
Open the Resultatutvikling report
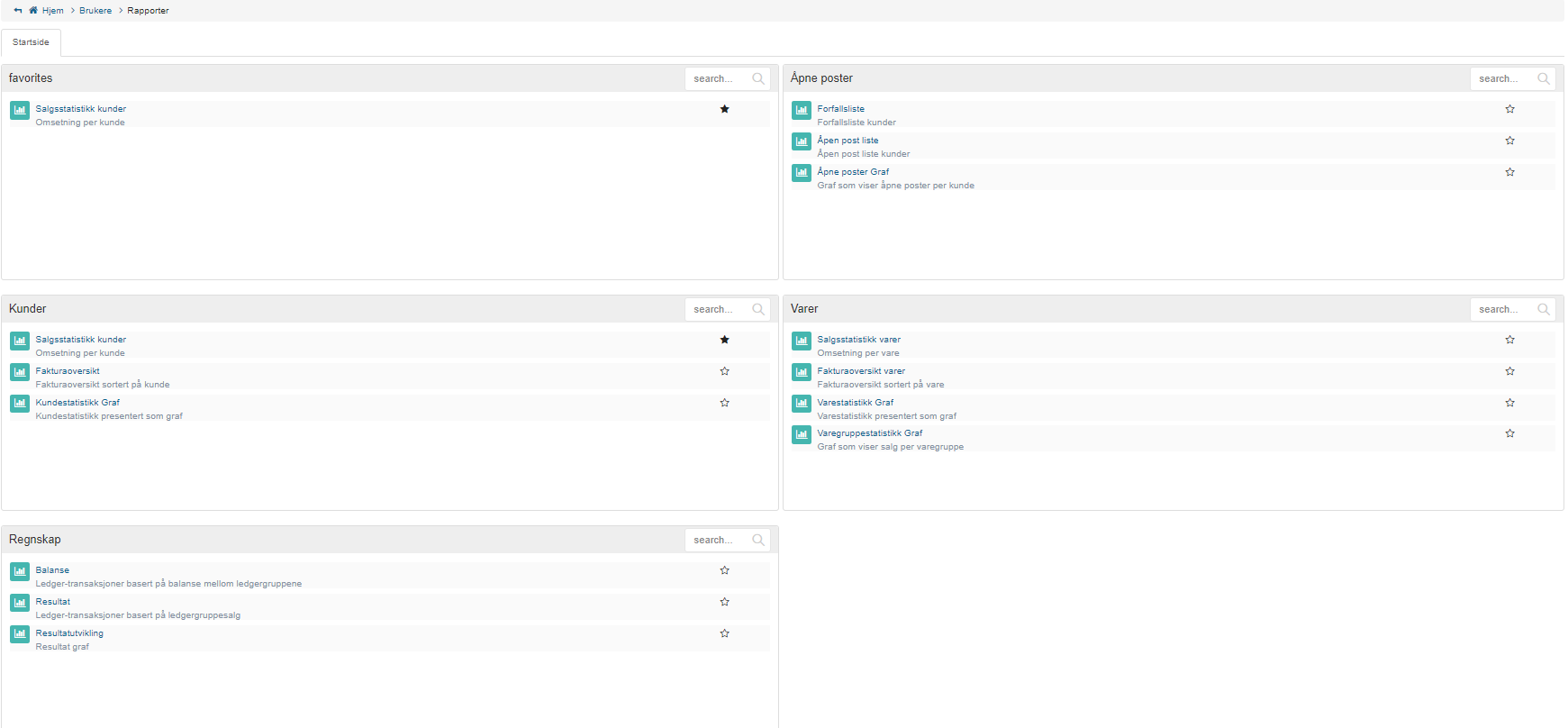69,633
